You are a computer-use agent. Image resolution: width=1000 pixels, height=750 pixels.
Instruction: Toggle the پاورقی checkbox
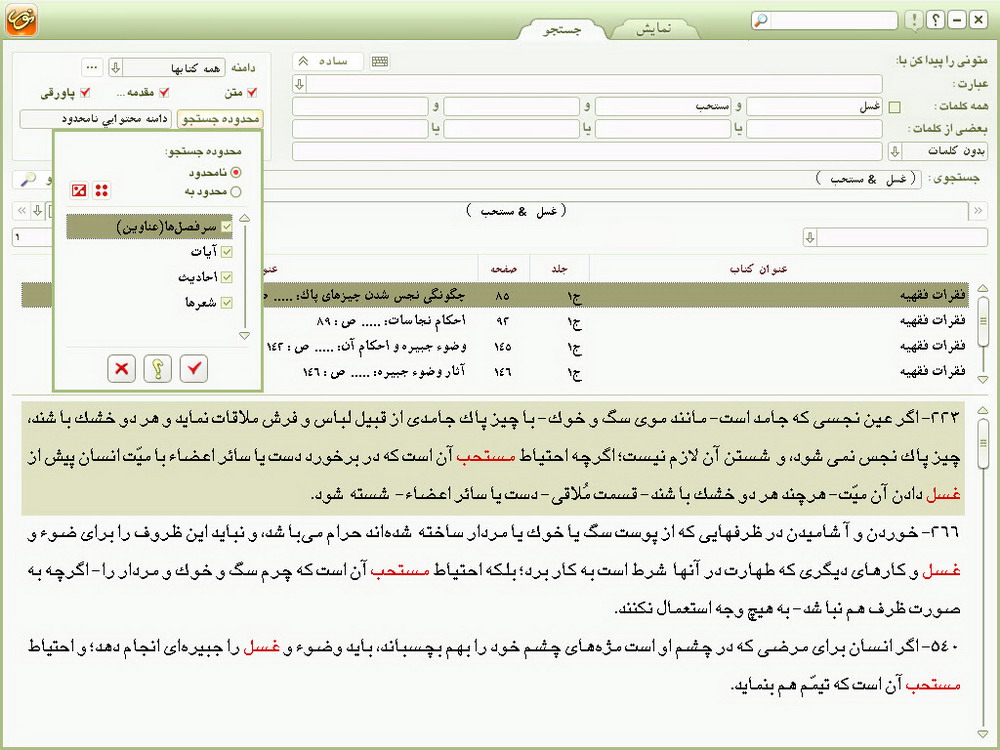pyautogui.click(x=85, y=92)
